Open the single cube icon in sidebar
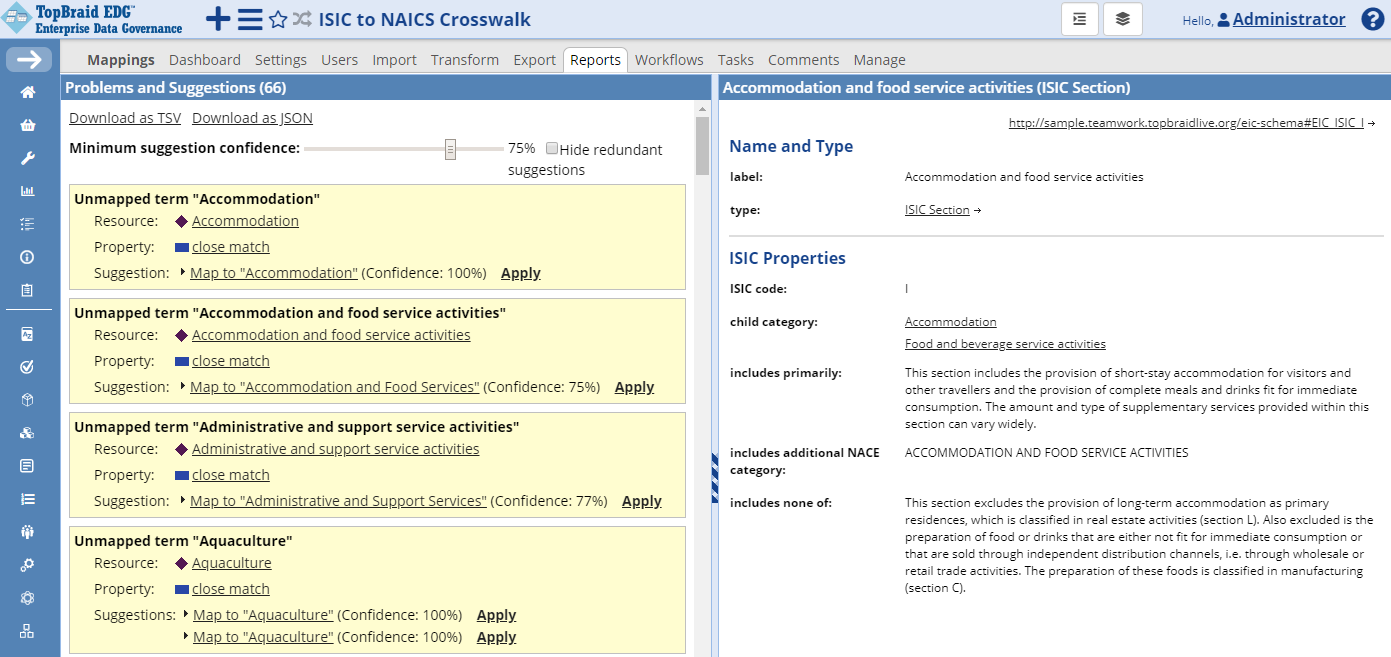1391x657 pixels. tap(28, 400)
